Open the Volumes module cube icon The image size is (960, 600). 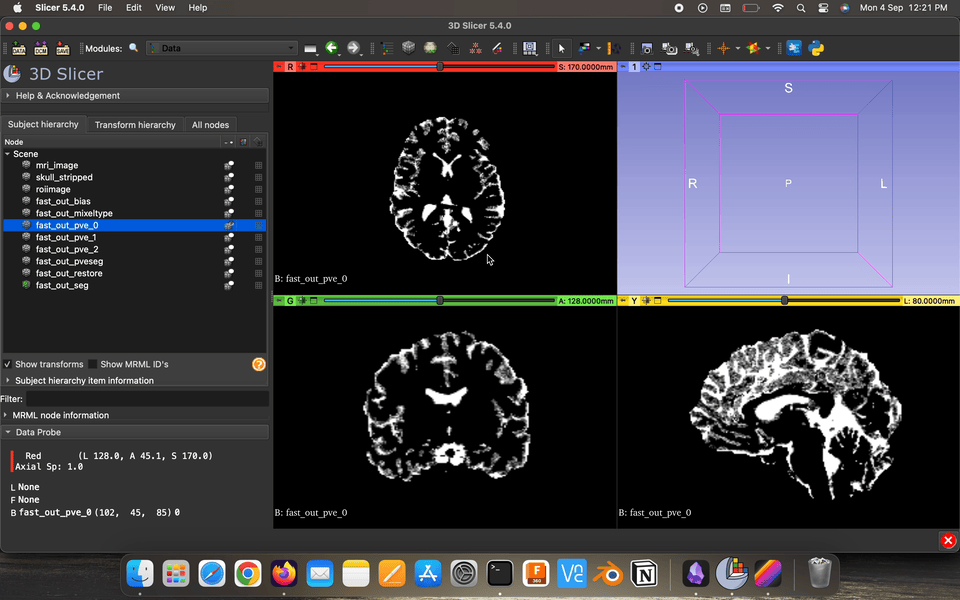pyautogui.click(x=408, y=48)
